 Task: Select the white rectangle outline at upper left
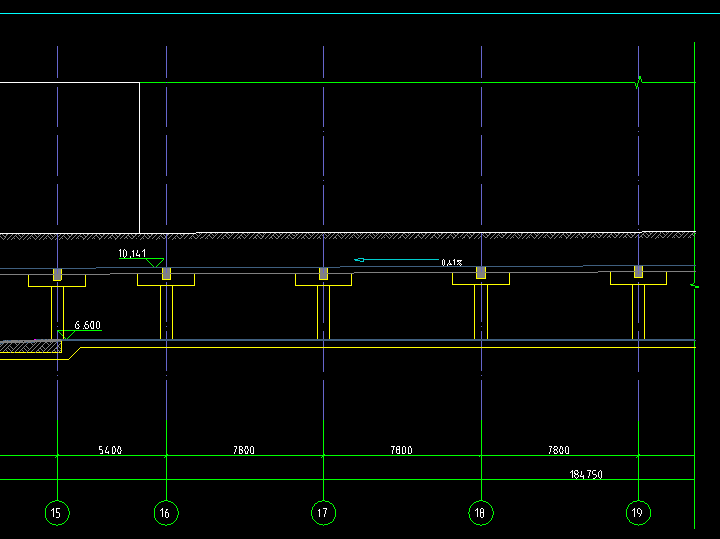(x=70, y=158)
